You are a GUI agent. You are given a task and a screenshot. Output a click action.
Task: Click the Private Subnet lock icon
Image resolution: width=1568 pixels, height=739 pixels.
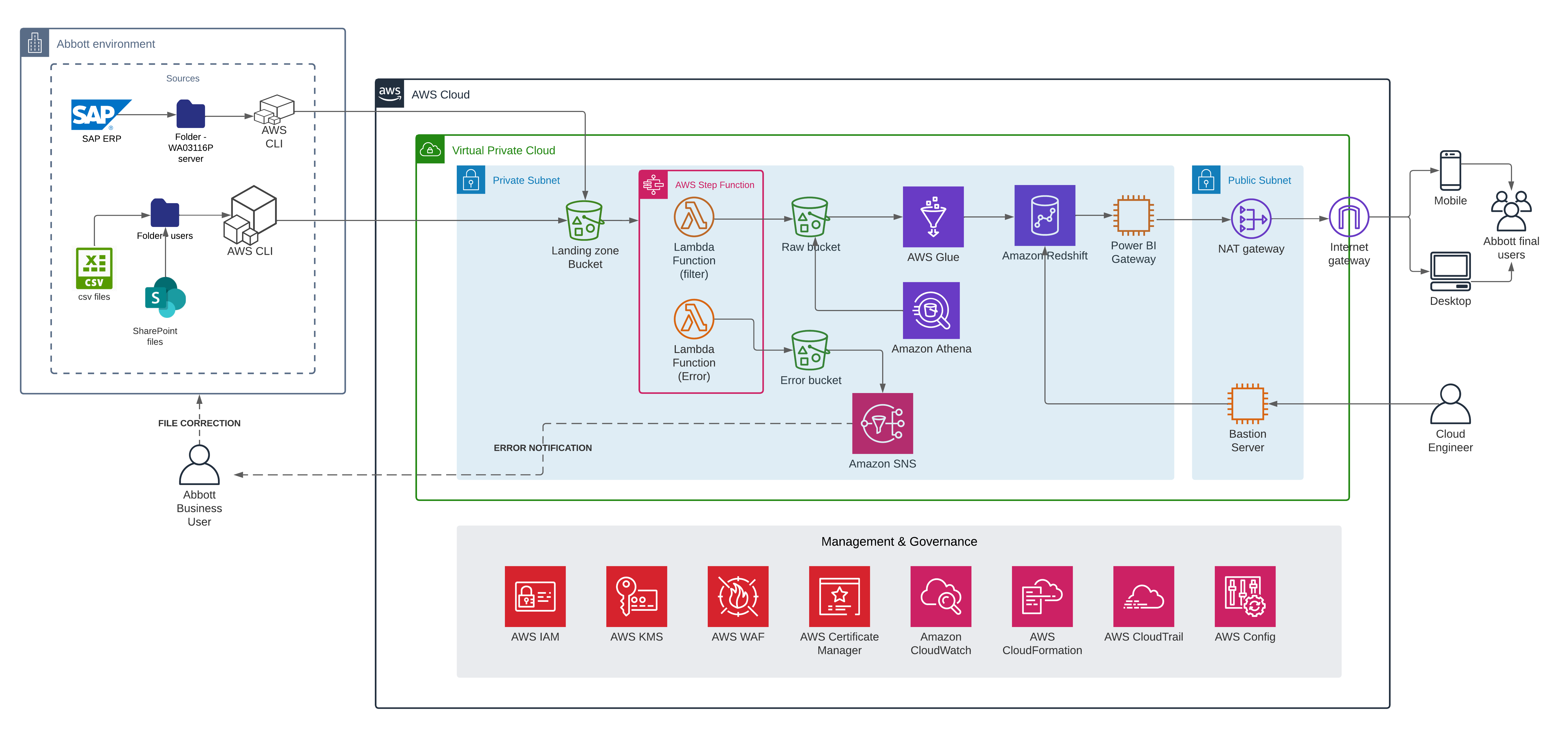coord(471,180)
